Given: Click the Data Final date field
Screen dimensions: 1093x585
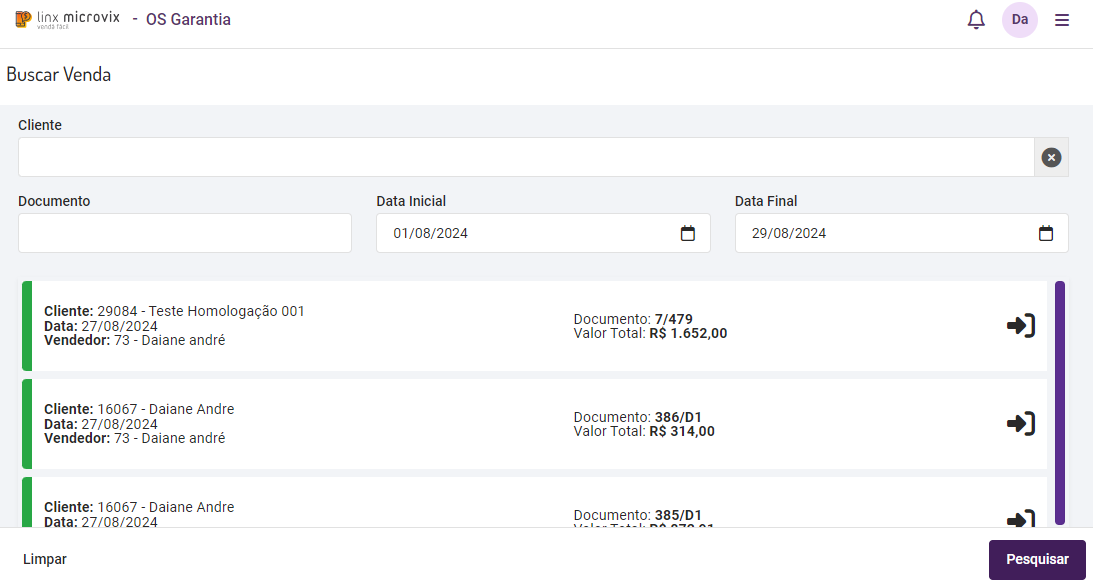Looking at the screenshot, I should pos(890,233).
